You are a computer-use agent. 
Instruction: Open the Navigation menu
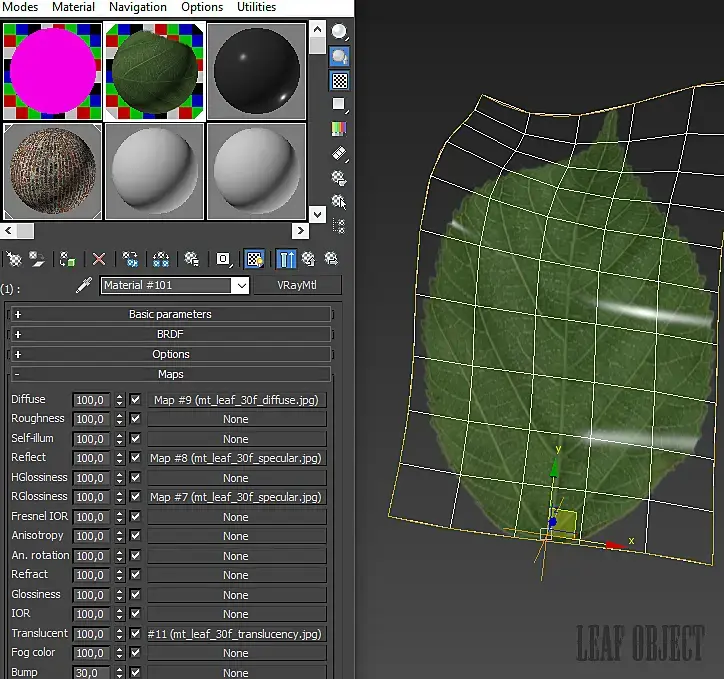pos(138,7)
